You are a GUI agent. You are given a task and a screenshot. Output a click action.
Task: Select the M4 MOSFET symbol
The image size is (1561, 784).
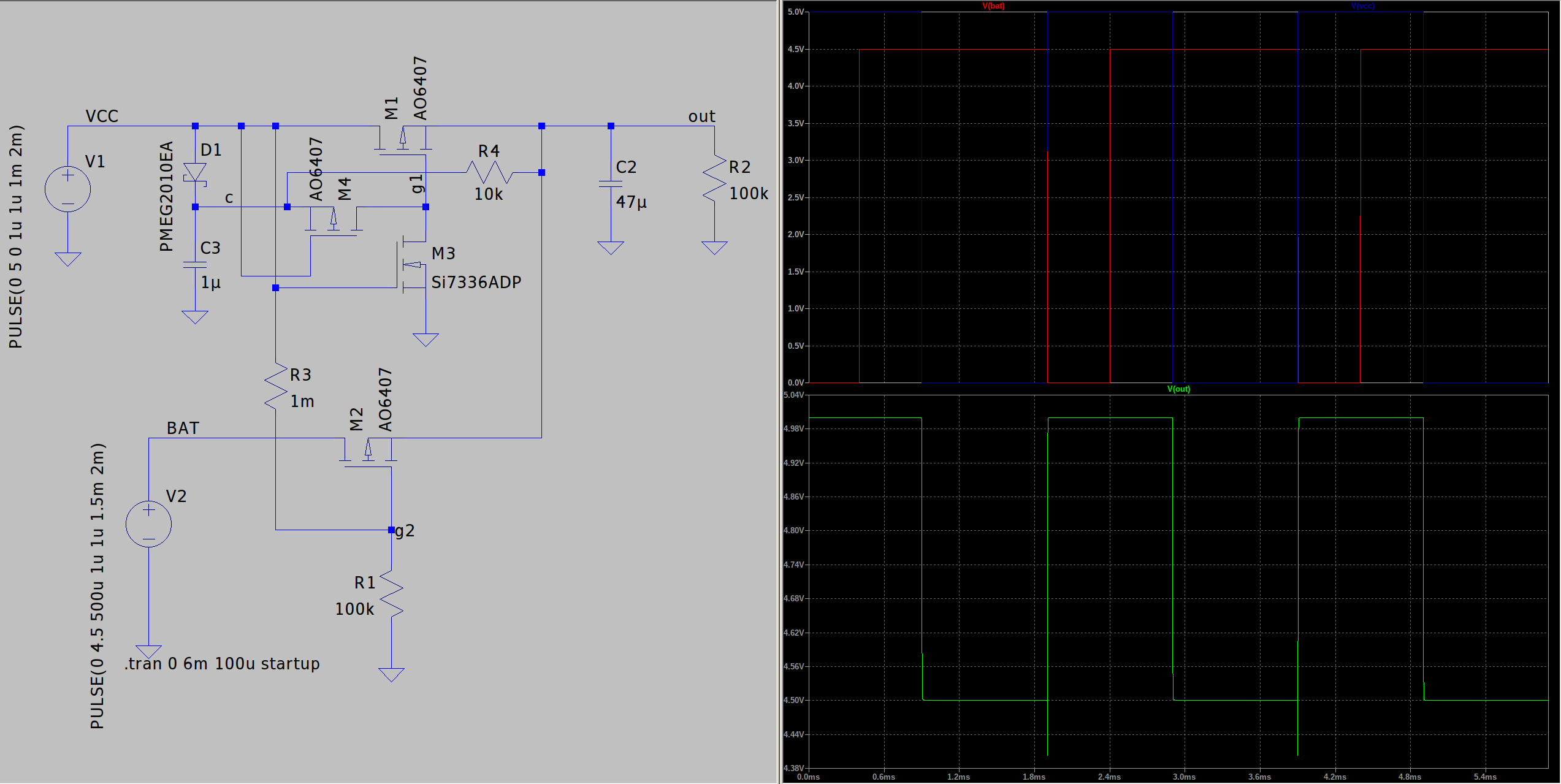click(334, 221)
